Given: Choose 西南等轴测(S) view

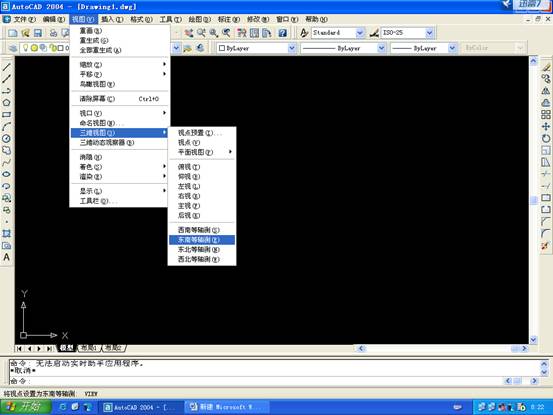Looking at the screenshot, I should tap(202, 230).
